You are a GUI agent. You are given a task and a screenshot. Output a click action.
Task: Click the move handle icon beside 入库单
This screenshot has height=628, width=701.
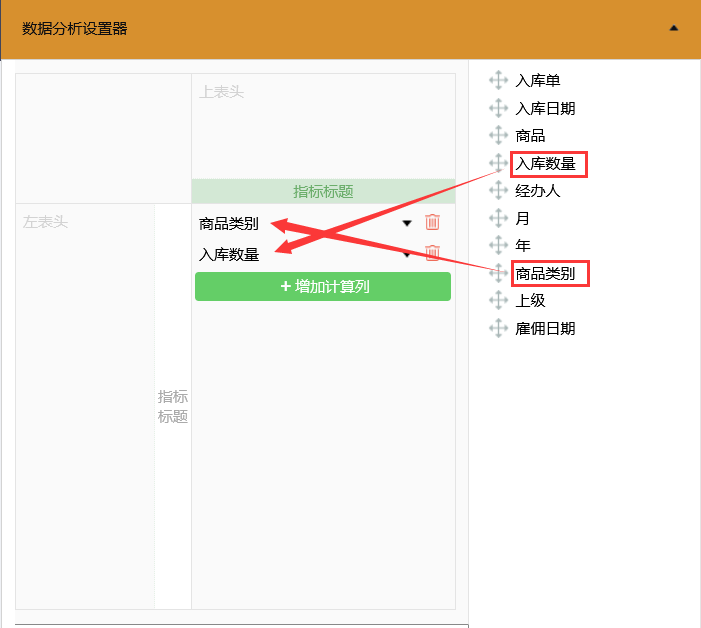[x=498, y=80]
